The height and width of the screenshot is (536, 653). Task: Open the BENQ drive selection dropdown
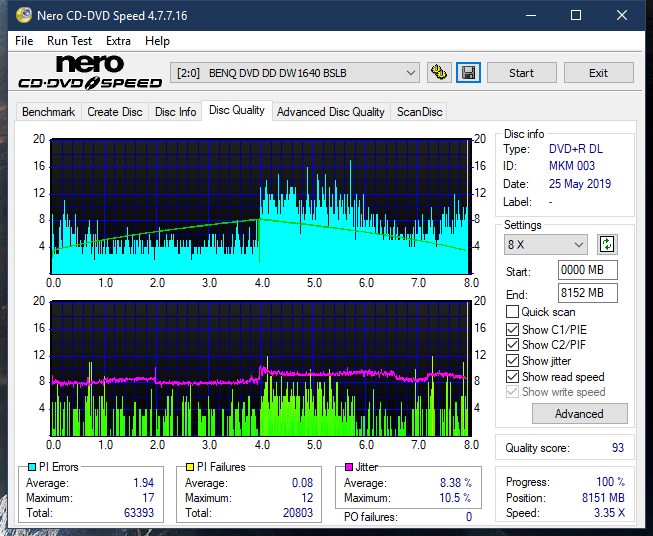[294, 73]
